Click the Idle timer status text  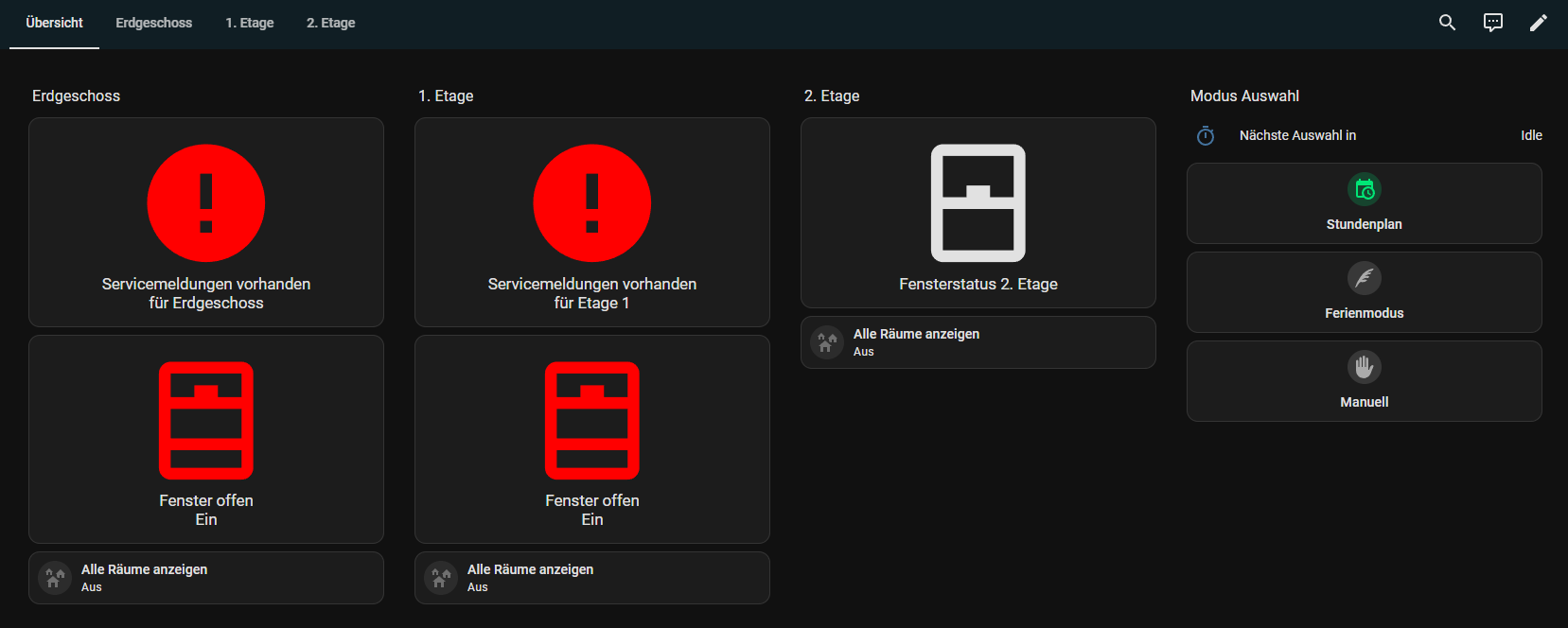click(1530, 135)
